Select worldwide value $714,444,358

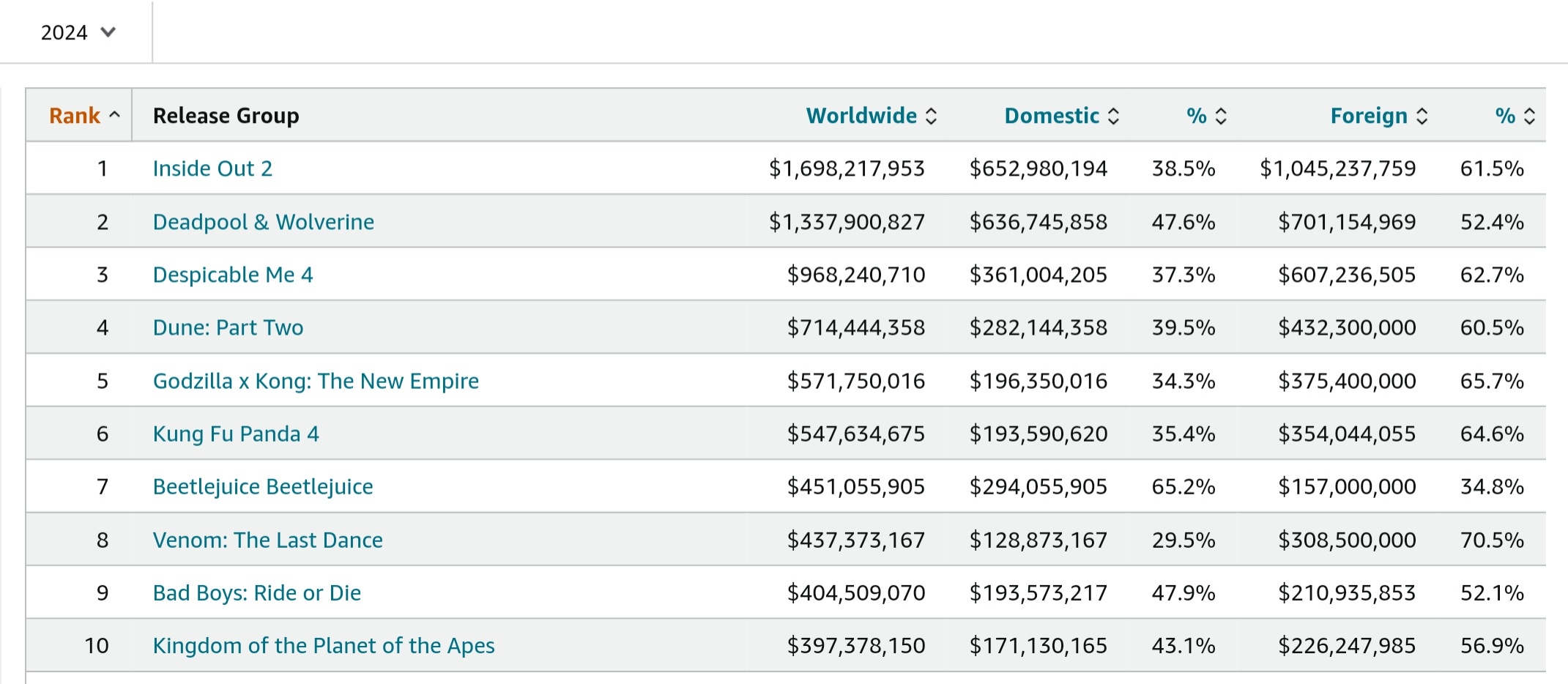click(x=856, y=327)
